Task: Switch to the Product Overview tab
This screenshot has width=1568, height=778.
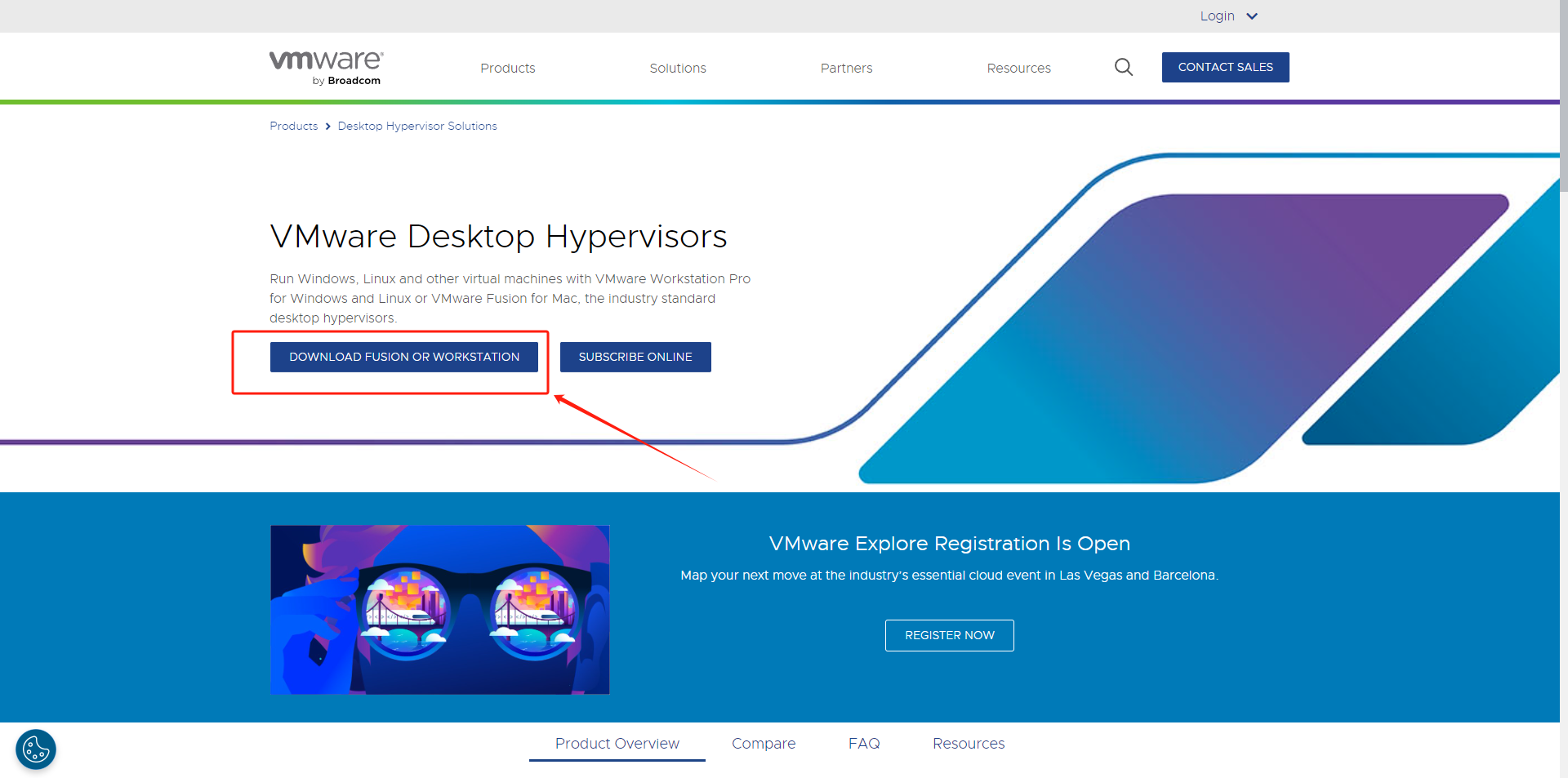Action: (617, 744)
